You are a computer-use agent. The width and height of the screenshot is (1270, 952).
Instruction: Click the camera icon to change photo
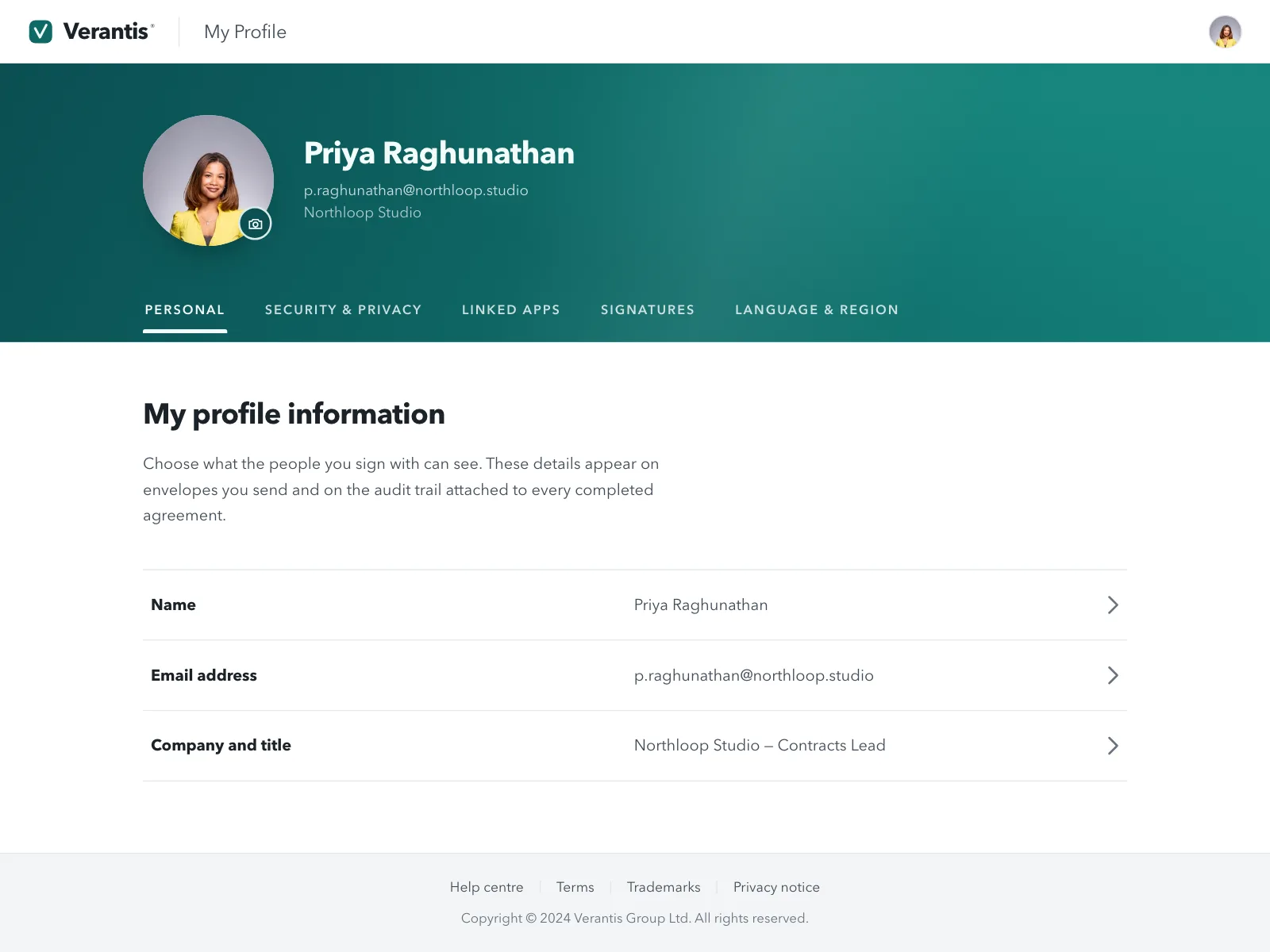tap(256, 225)
